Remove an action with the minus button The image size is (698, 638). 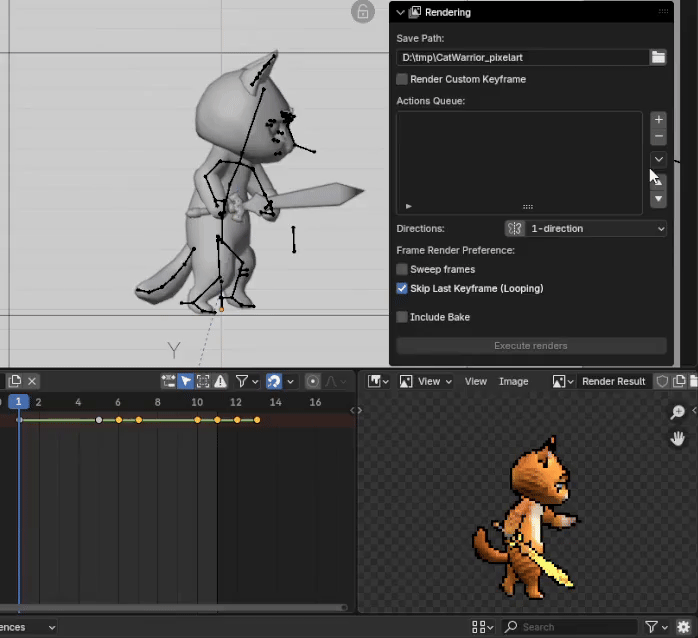tap(658, 136)
